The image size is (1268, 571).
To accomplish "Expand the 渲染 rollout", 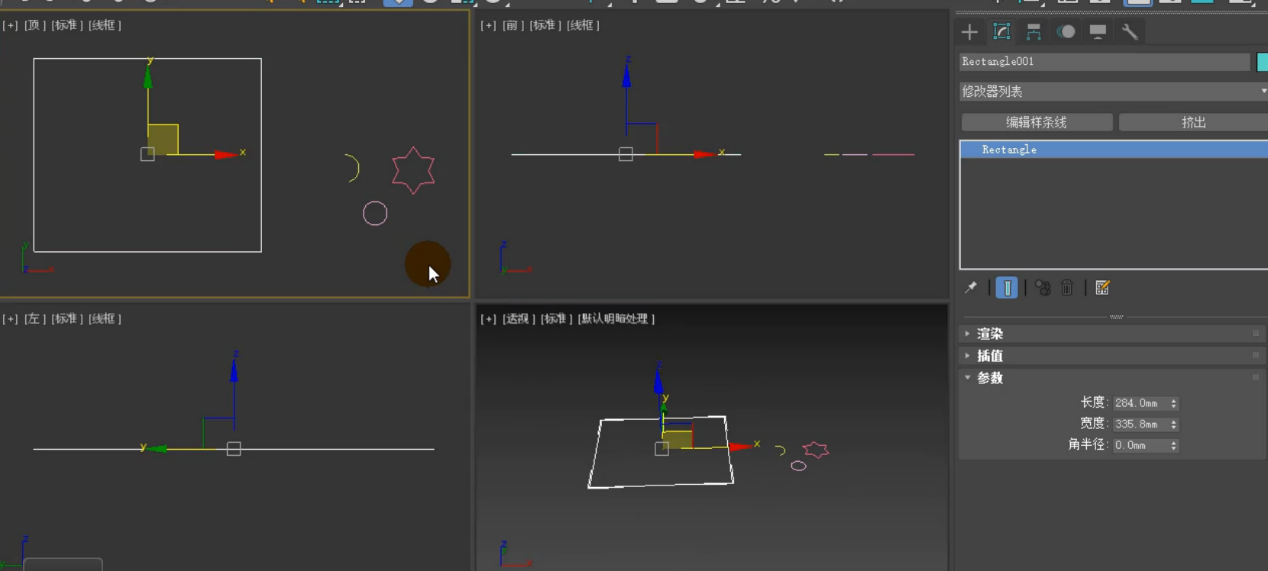I will click(989, 334).
